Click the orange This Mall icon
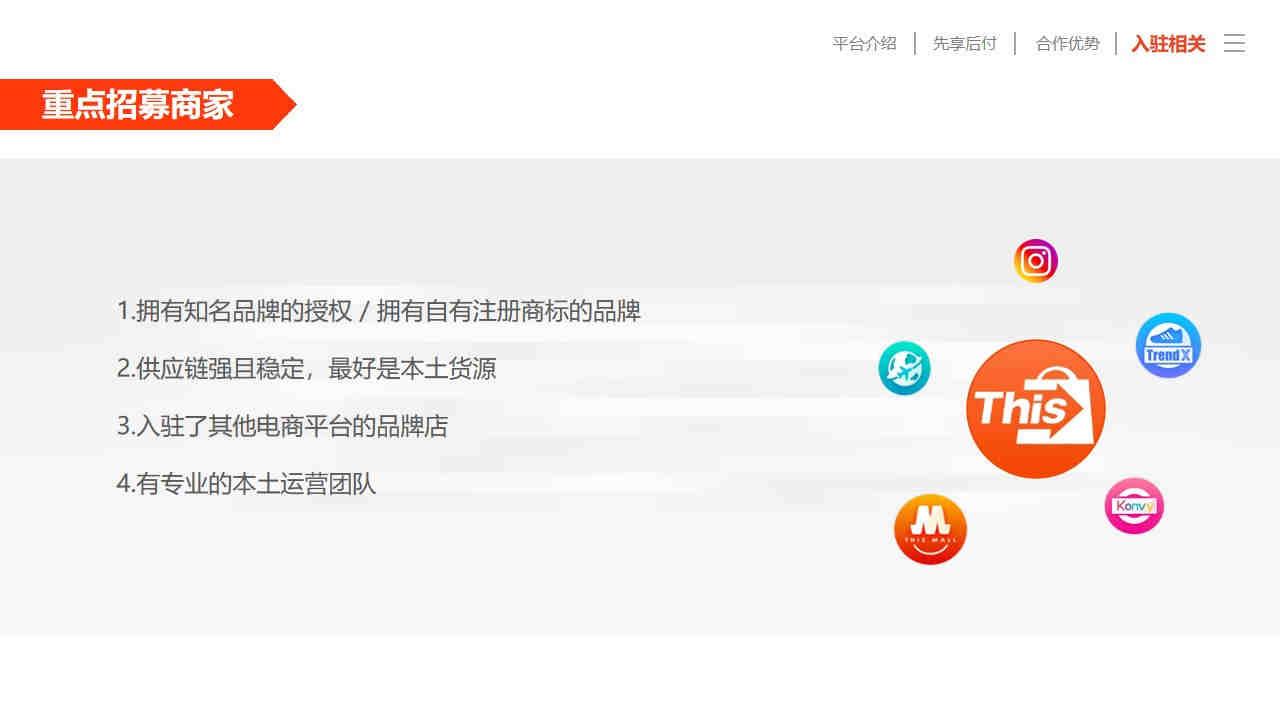 [x=930, y=530]
